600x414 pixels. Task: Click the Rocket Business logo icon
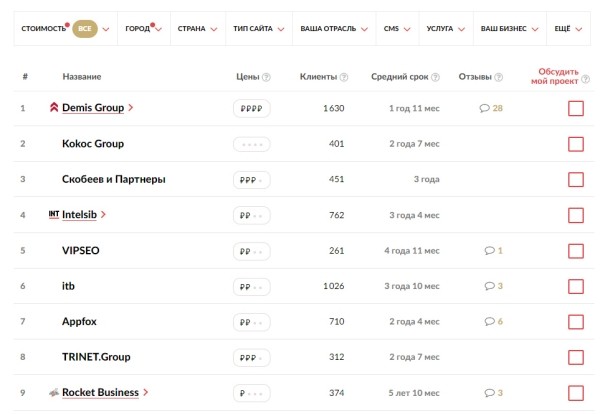(x=54, y=393)
